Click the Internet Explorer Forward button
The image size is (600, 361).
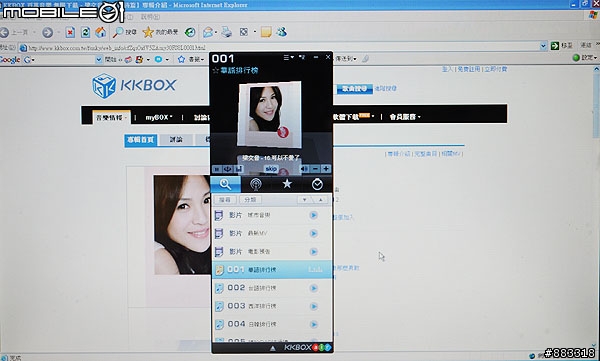click(47, 33)
